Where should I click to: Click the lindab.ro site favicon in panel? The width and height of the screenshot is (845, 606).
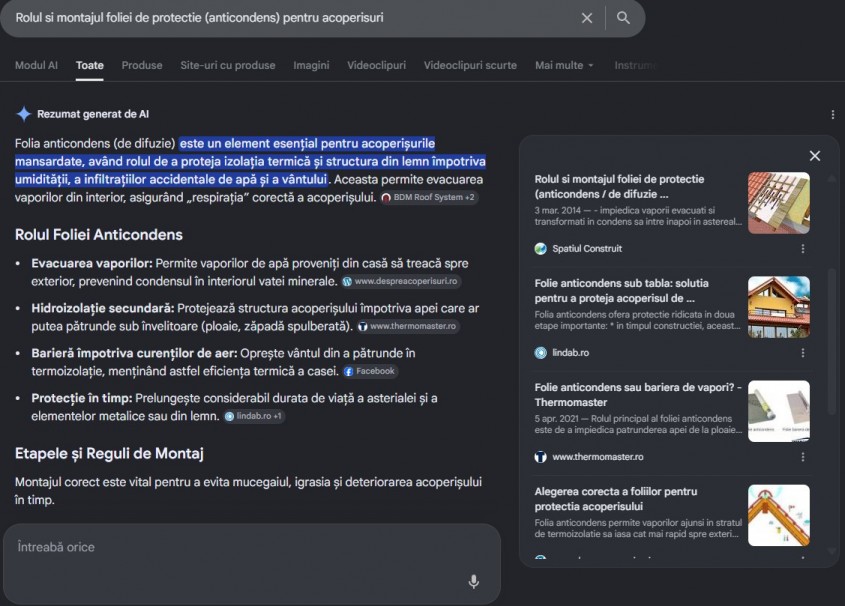point(541,352)
